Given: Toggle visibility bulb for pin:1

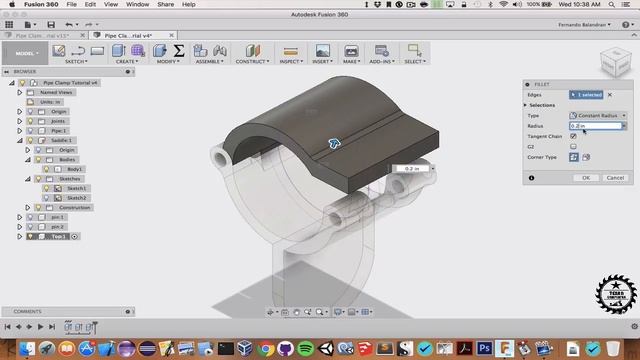Looking at the screenshot, I should [x=30, y=217].
